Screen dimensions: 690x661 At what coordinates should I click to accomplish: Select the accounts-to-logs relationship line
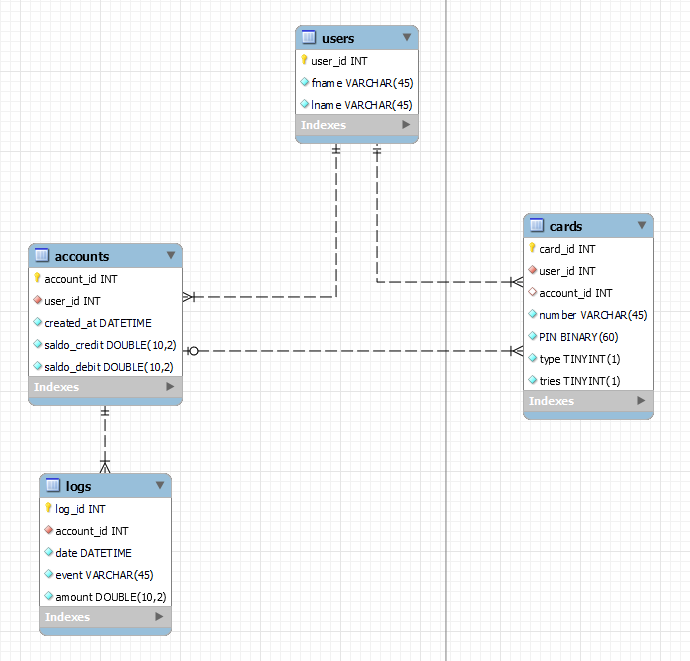pyautogui.click(x=105, y=439)
